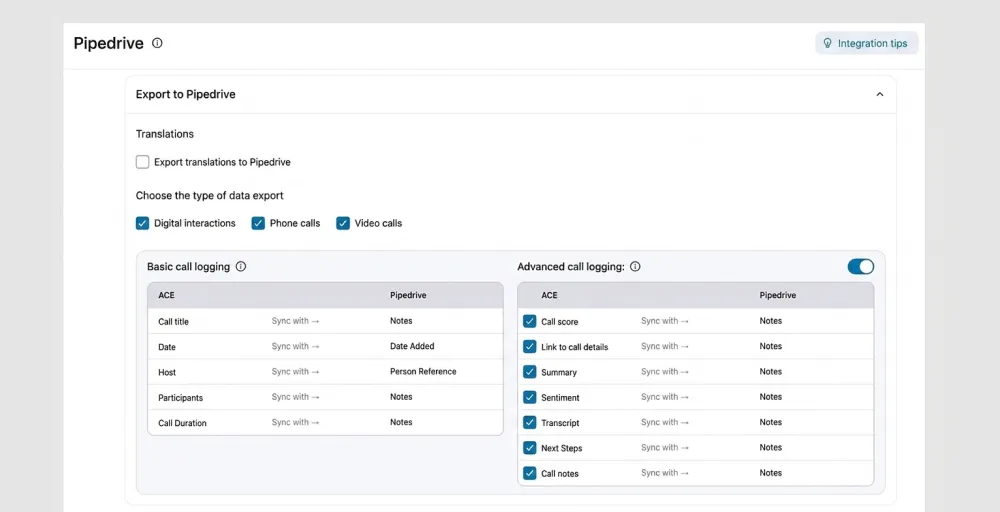This screenshot has height=512, width=1000.
Task: Click the info icon next to Pipedrive title
Action: (158, 43)
